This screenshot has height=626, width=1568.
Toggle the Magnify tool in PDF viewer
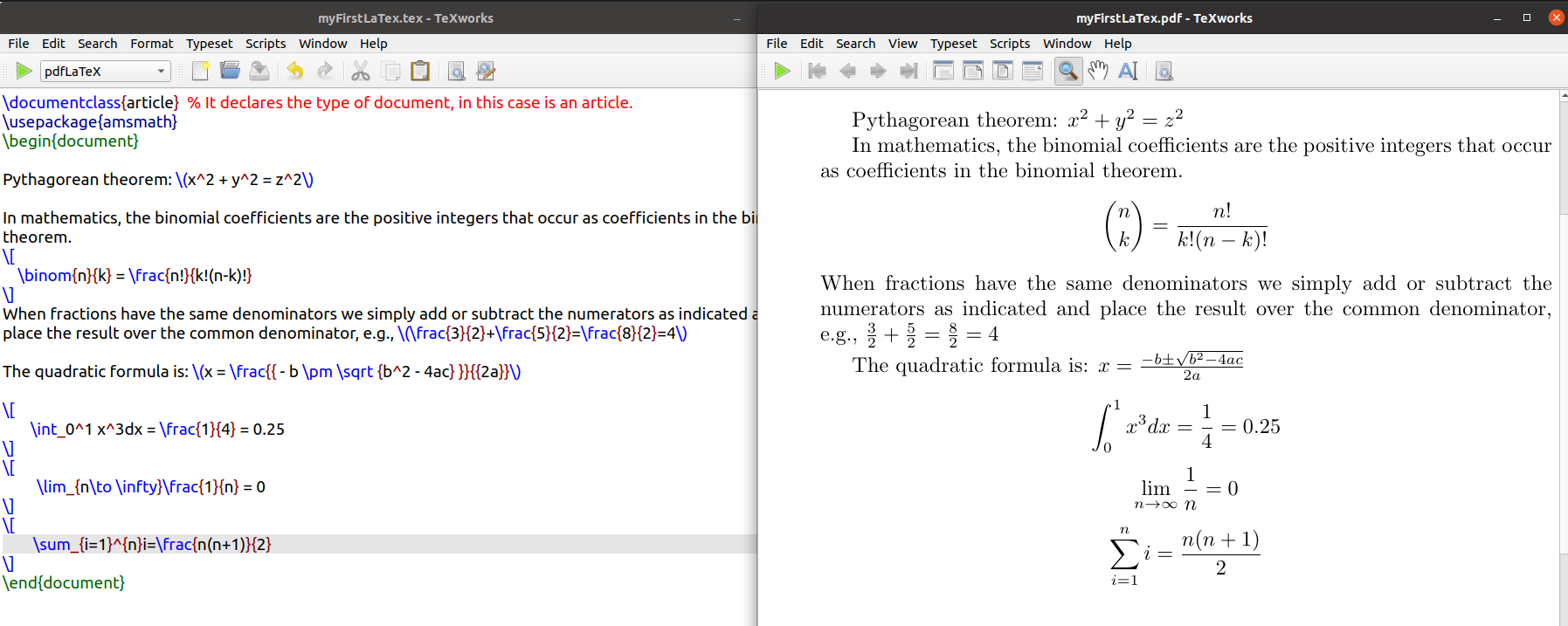1067,72
